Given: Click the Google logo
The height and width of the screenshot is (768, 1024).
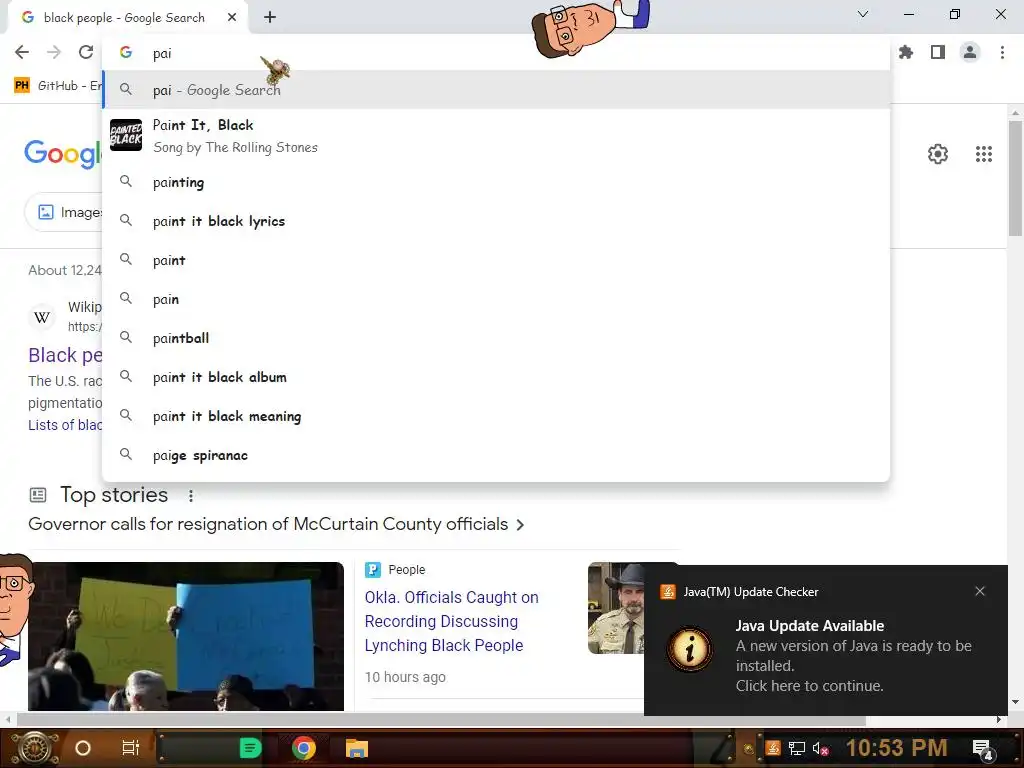Looking at the screenshot, I should [x=63, y=153].
